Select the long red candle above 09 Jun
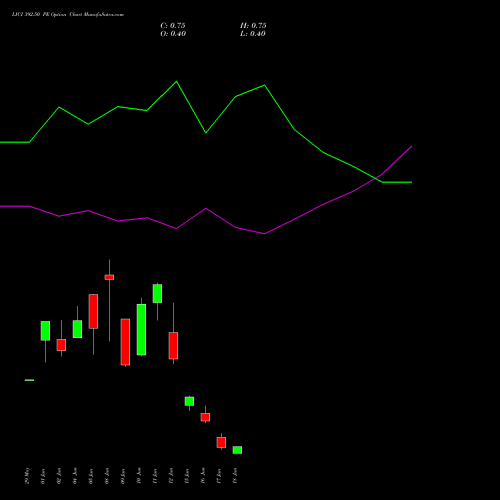The width and height of the screenshot is (500, 500). click(x=125, y=342)
